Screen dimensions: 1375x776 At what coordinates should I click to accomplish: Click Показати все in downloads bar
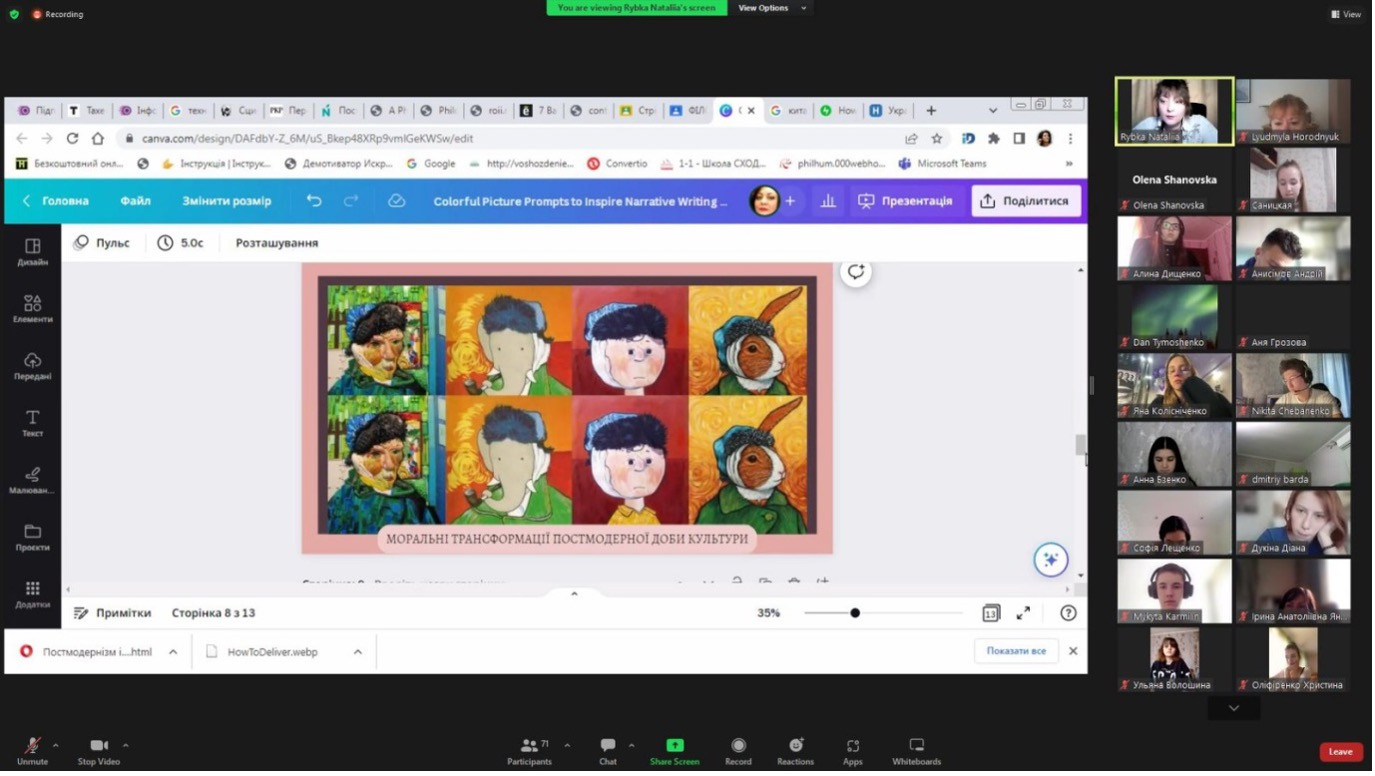pyautogui.click(x=1016, y=651)
